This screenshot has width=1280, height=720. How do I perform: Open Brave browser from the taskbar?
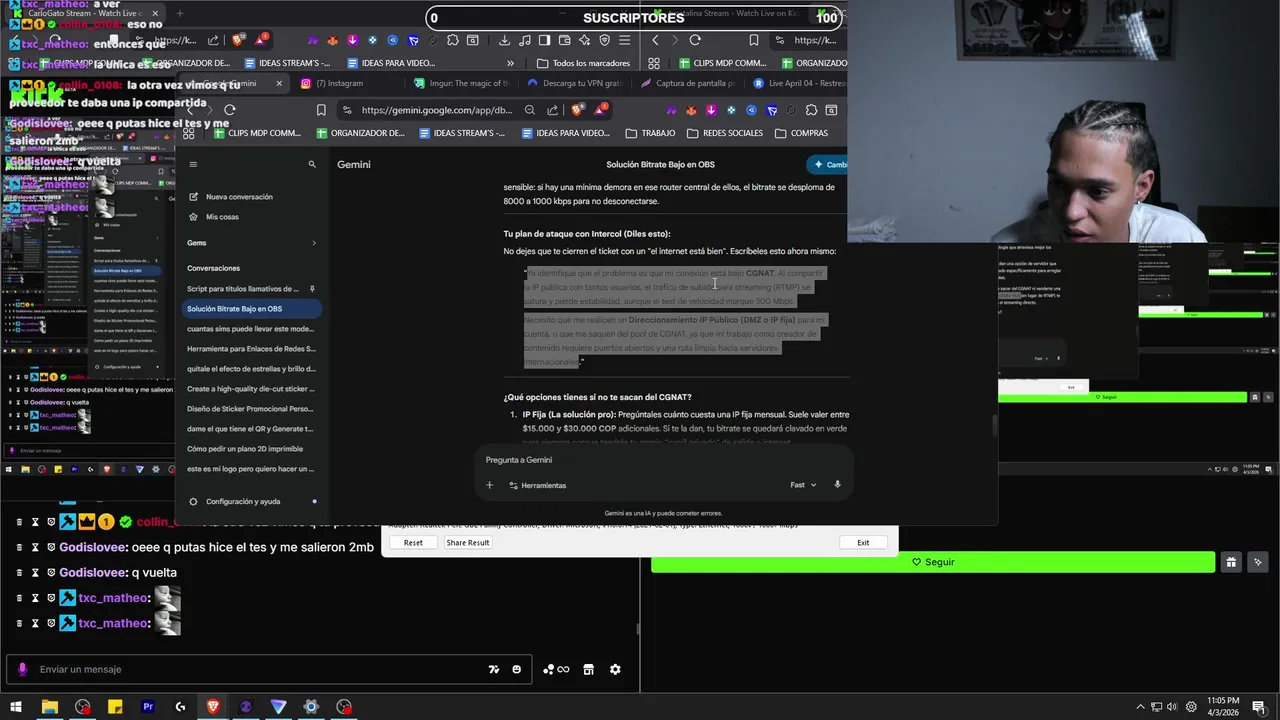pyautogui.click(x=213, y=707)
